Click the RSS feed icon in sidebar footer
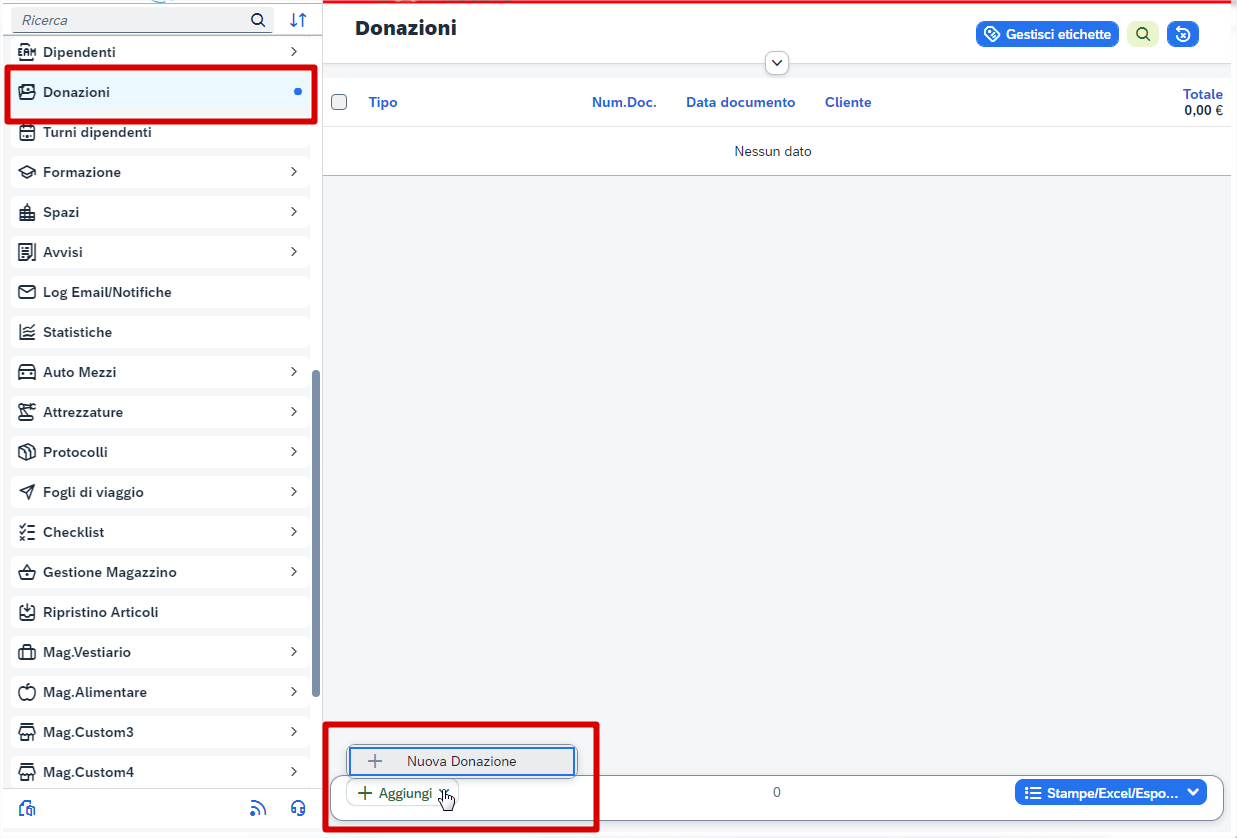The width and height of the screenshot is (1237, 838). pos(258,808)
